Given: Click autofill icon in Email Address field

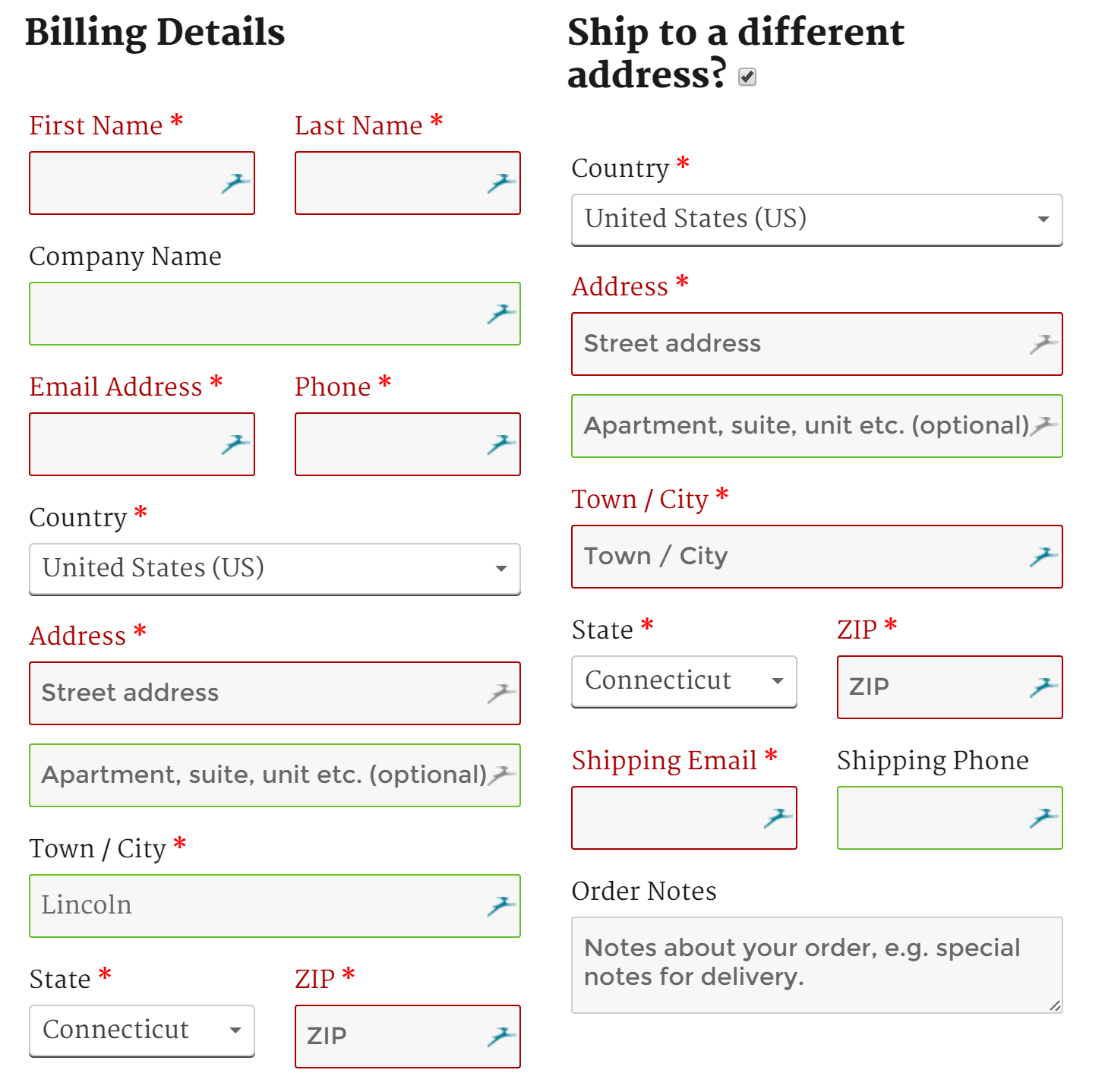Looking at the screenshot, I should [235, 444].
